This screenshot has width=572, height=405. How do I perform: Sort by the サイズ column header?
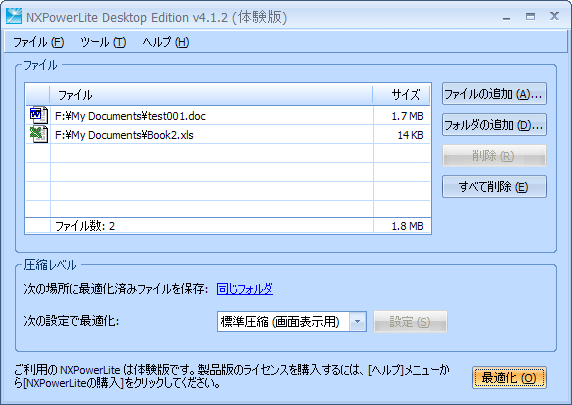(402, 95)
